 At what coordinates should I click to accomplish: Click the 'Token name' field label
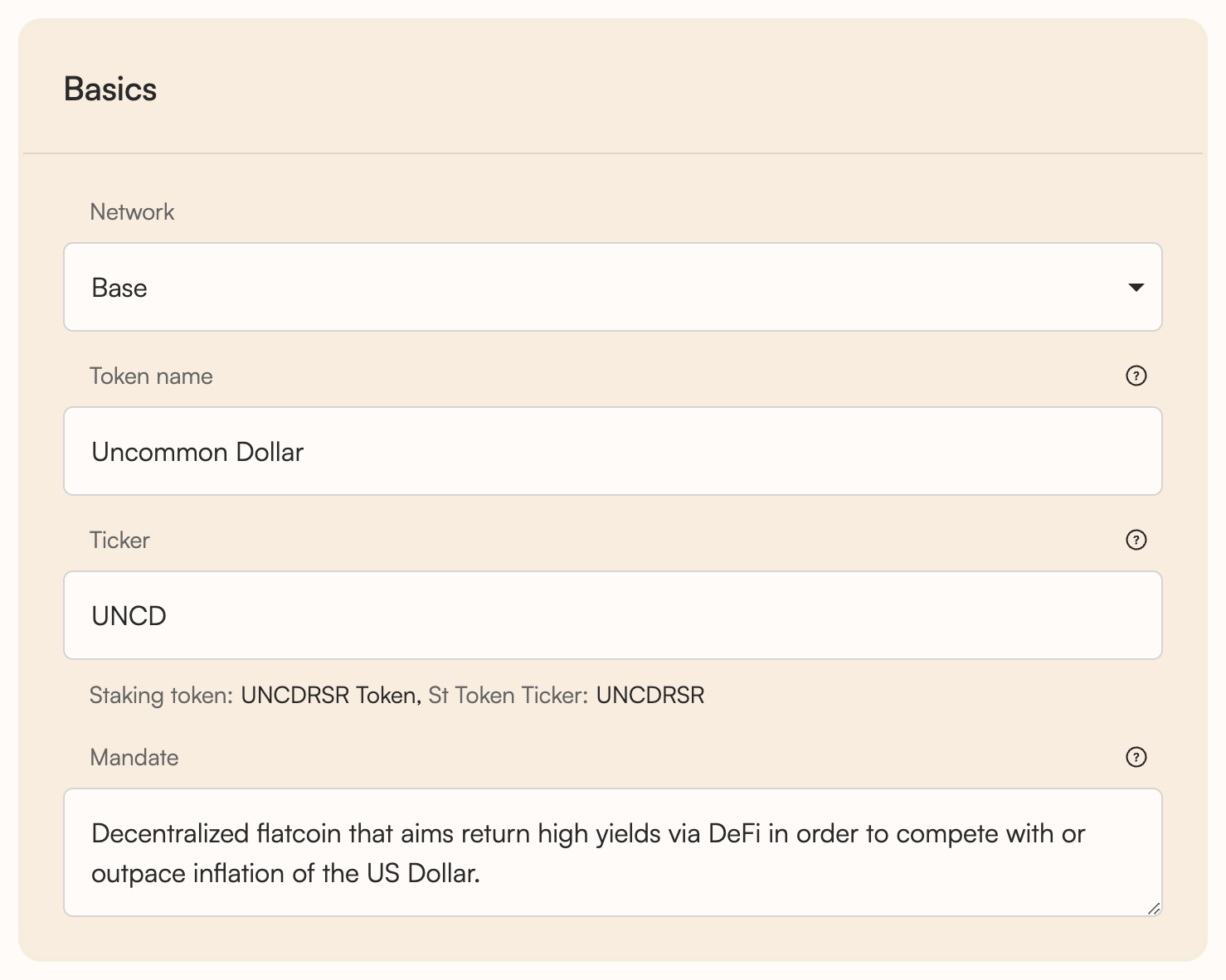coord(151,376)
